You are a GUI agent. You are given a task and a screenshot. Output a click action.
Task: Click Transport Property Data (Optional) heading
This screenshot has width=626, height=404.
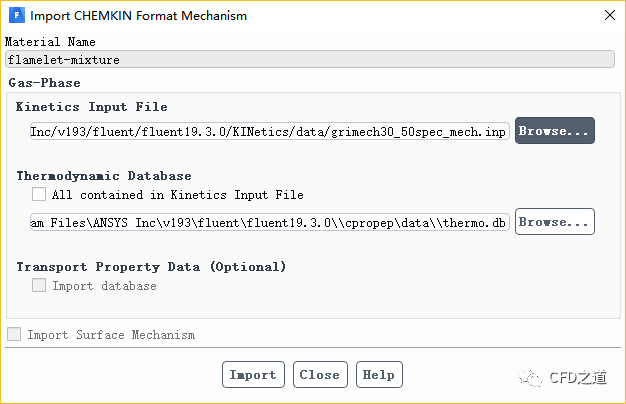click(x=151, y=267)
